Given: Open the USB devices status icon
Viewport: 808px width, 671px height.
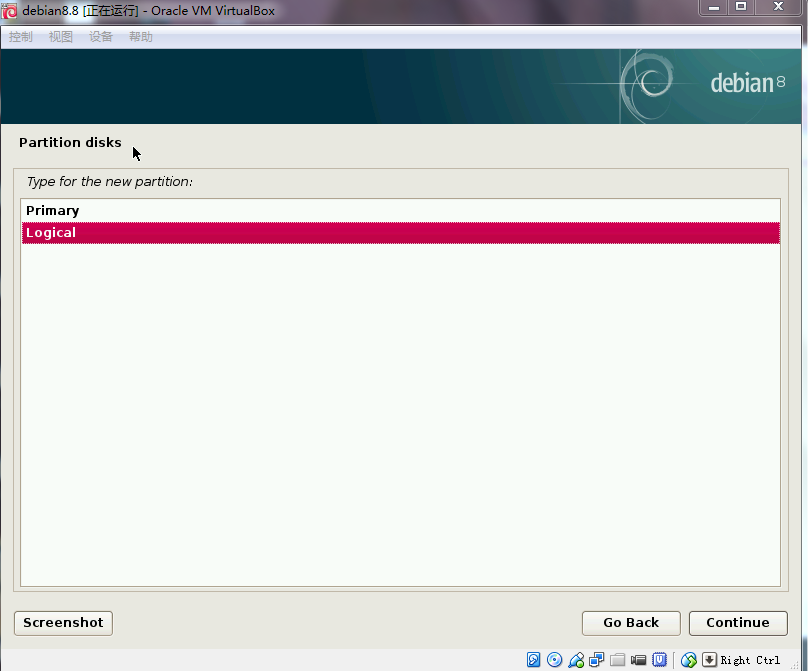Looking at the screenshot, I should pos(576,660).
